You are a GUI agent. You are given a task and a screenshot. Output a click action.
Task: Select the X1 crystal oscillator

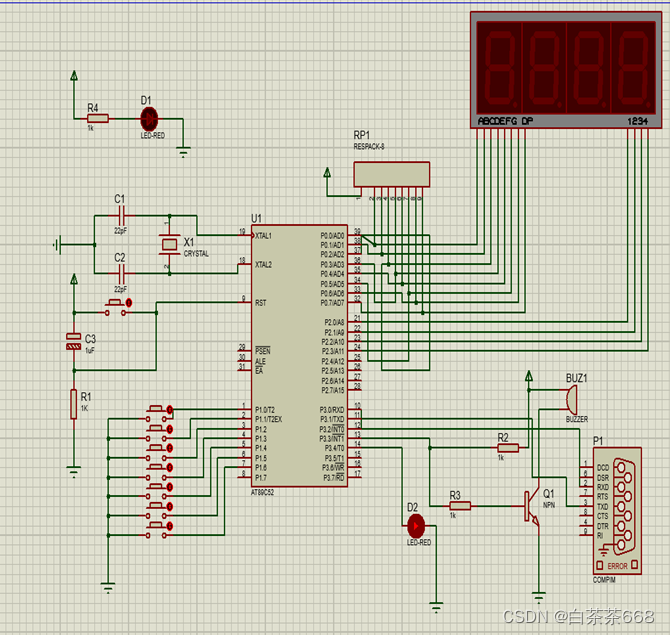click(168, 243)
